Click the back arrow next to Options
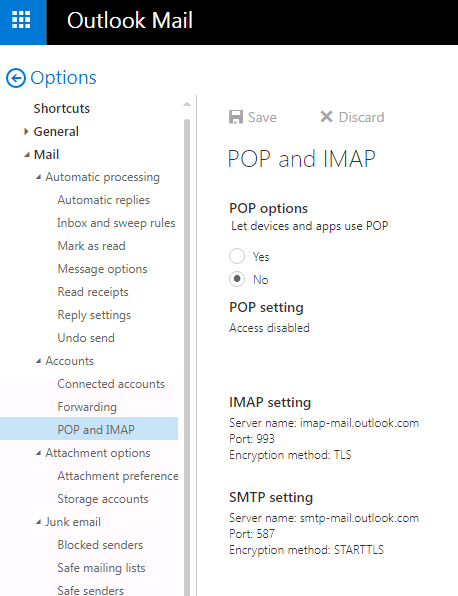Viewport: 458px width, 596px height. (x=16, y=78)
